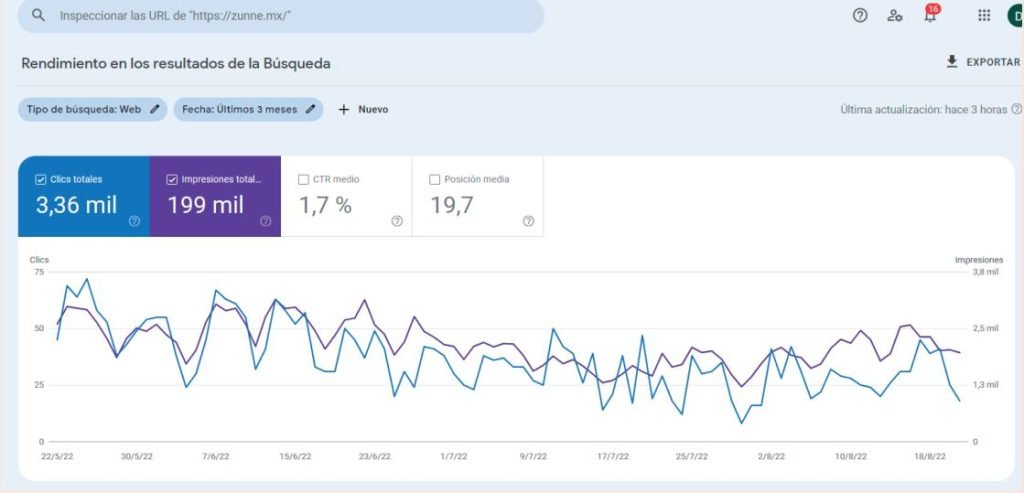Open the Tipo de búsqueda: Web filter
The image size is (1024, 493).
click(x=84, y=109)
